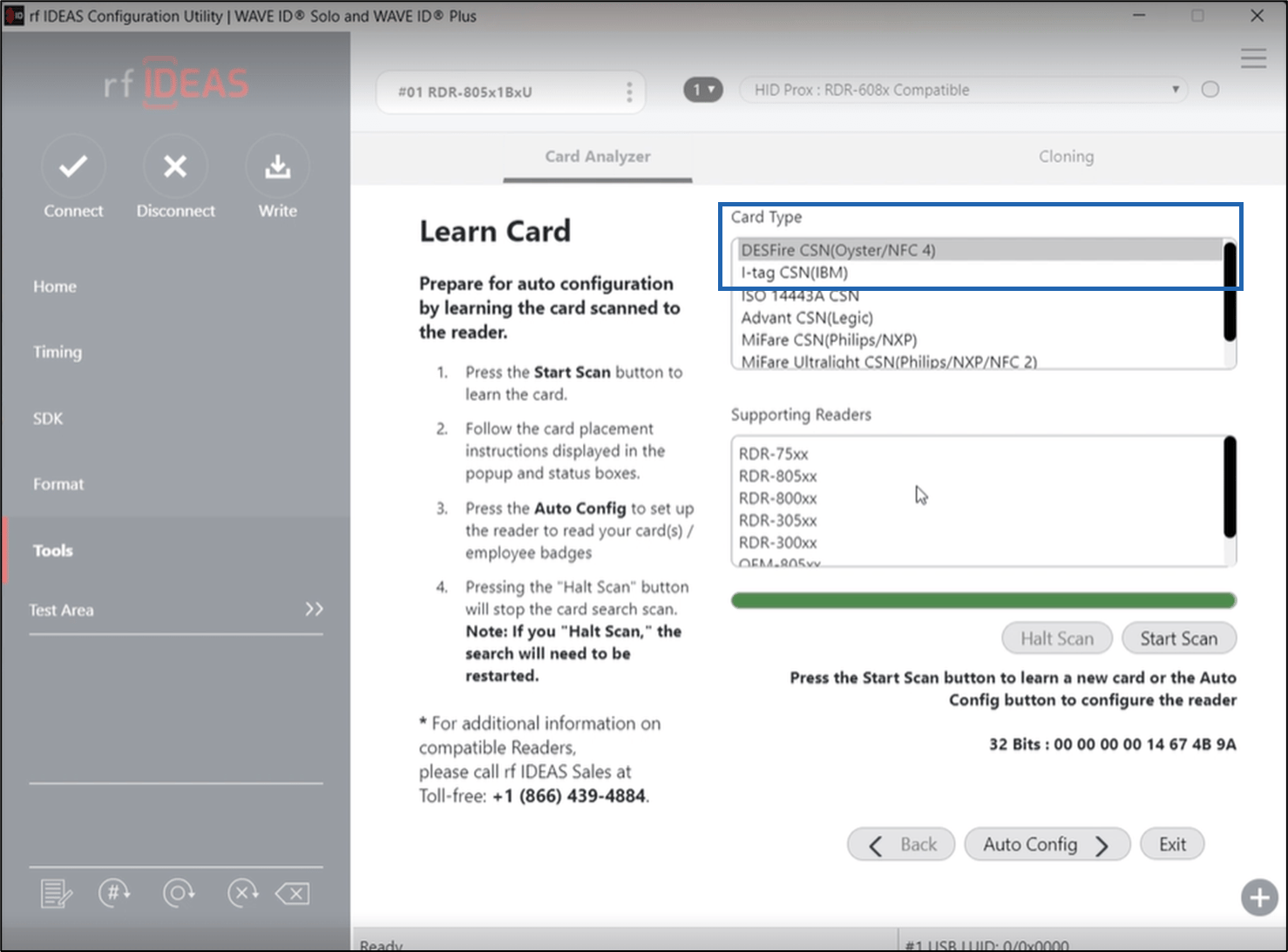This screenshot has height=952, width=1288.
Task: Select MiFare CSN(Philips/NXP) card type
Action: point(980,340)
